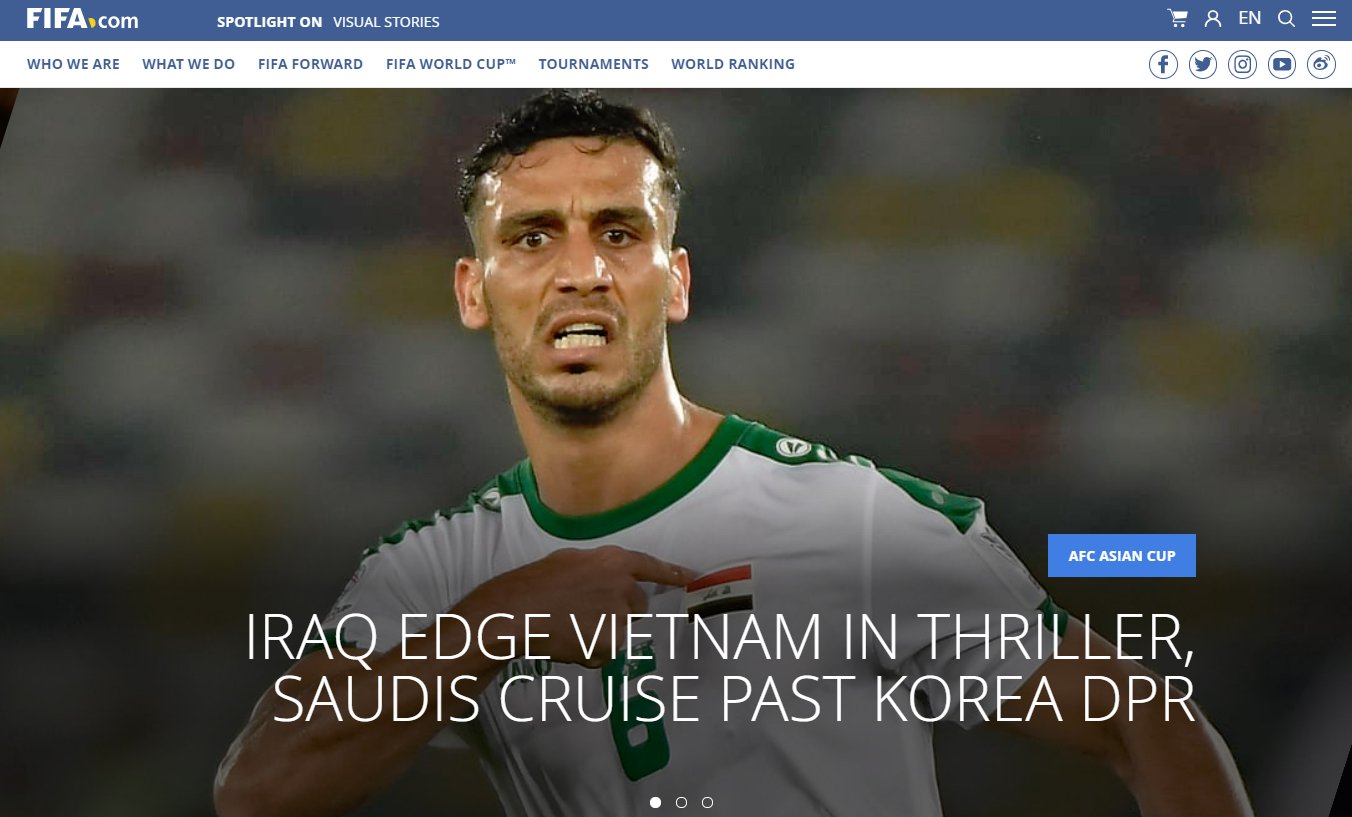This screenshot has height=817, width=1352.
Task: Open the Iraq edge Vietnam headline
Action: click(720, 667)
